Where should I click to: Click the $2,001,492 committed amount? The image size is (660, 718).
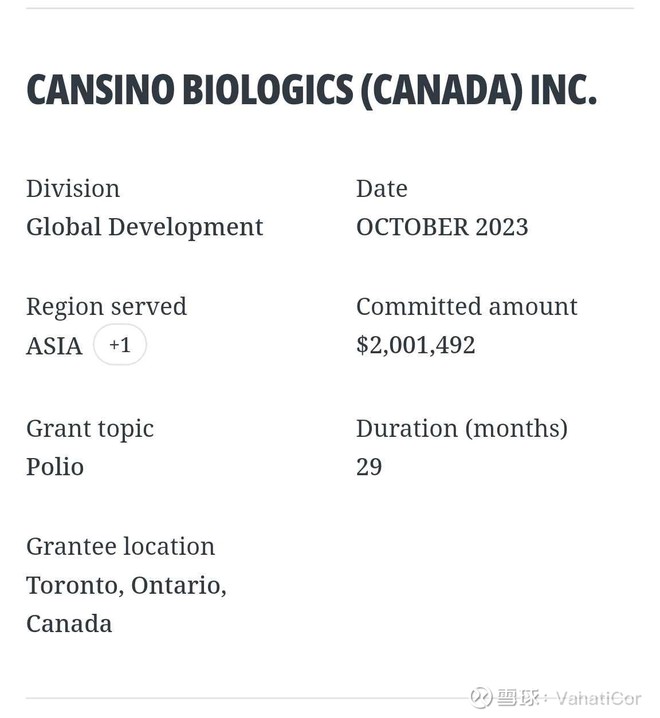[x=416, y=345]
